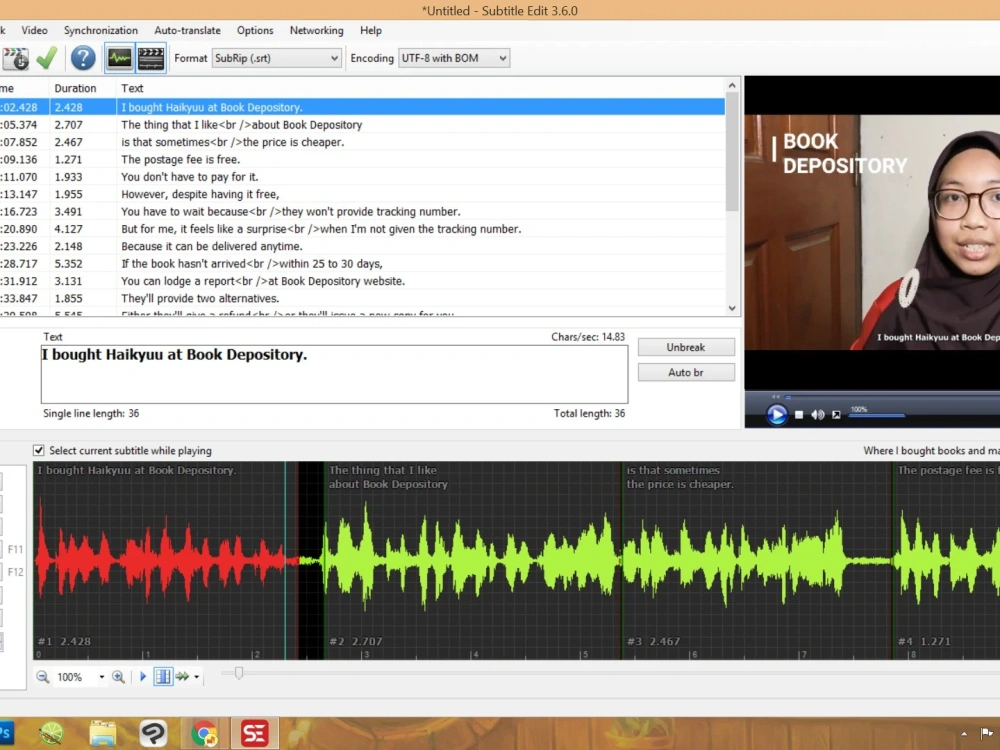This screenshot has height=750, width=1000.
Task: Select row starting 'But for me, it feels'
Action: pyautogui.click(x=362, y=229)
